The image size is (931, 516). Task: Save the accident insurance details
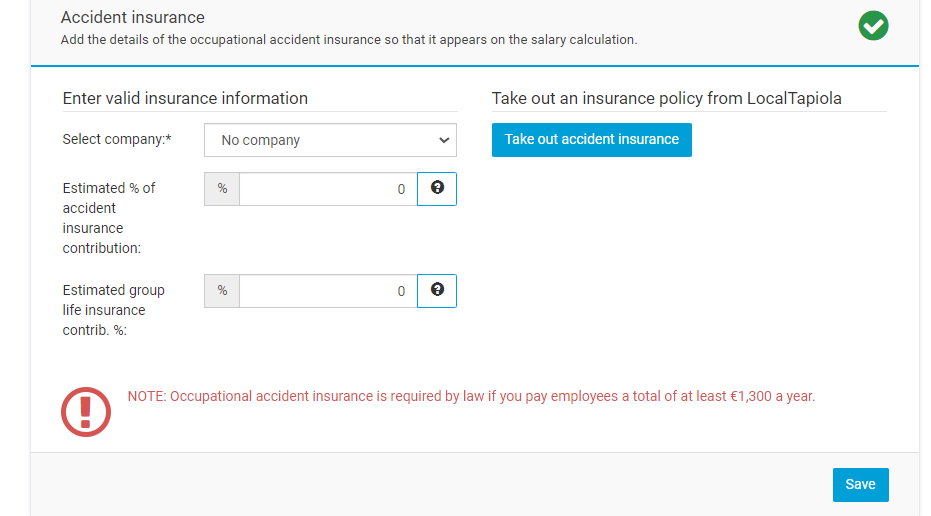(860, 484)
